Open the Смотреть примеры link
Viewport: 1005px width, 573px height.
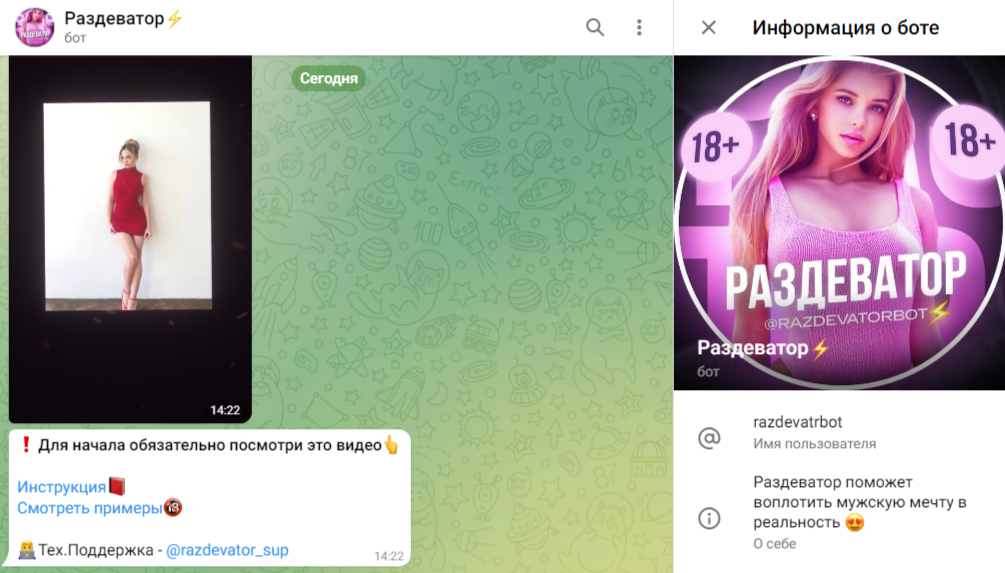coord(90,508)
